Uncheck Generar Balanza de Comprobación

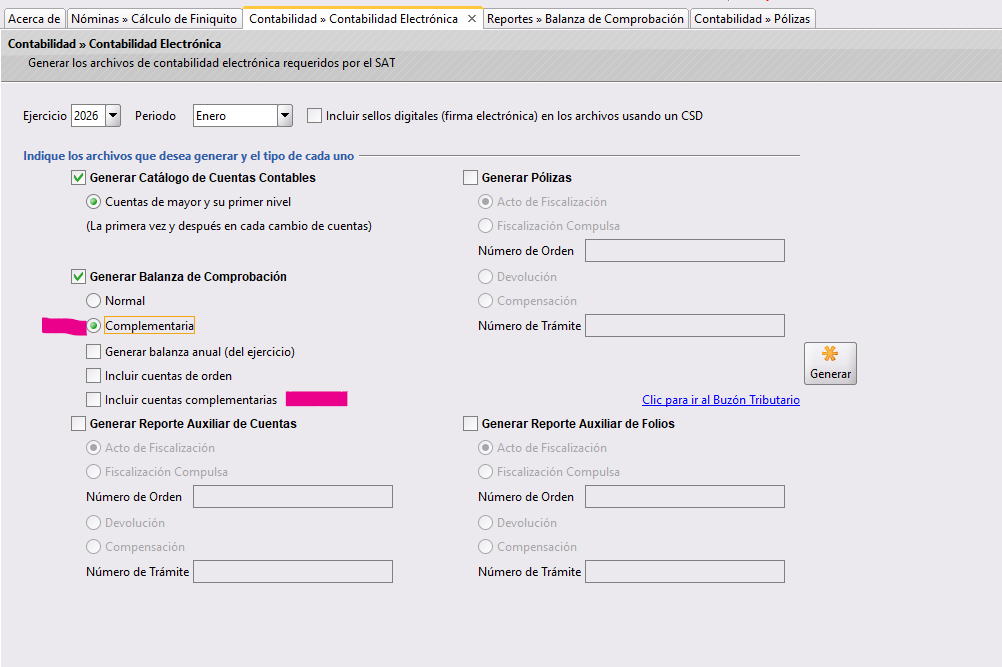click(x=79, y=277)
